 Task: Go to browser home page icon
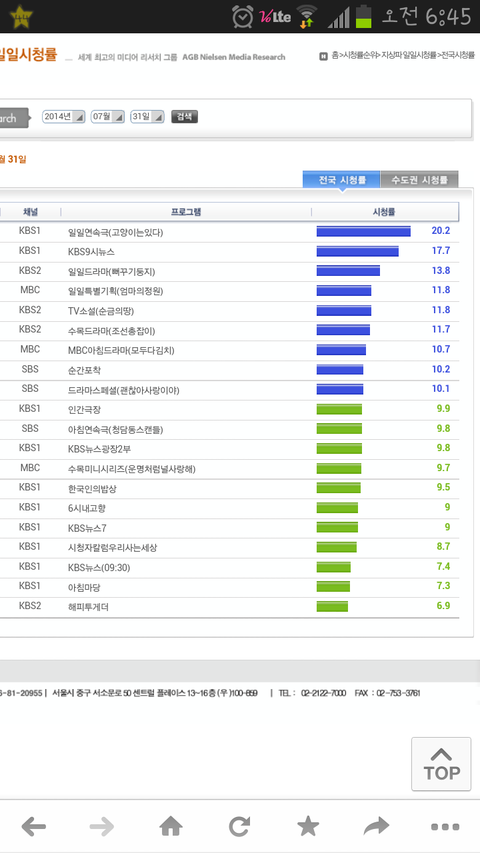click(171, 827)
